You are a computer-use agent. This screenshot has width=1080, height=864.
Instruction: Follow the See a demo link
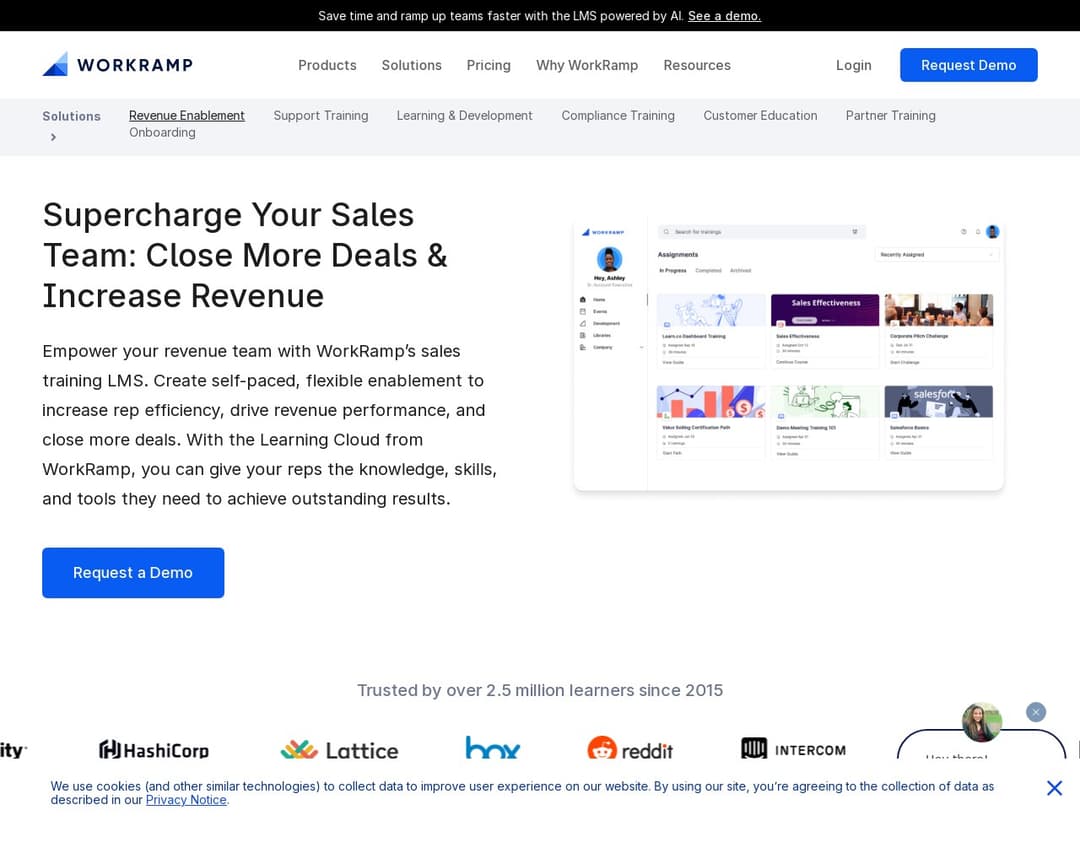click(724, 16)
